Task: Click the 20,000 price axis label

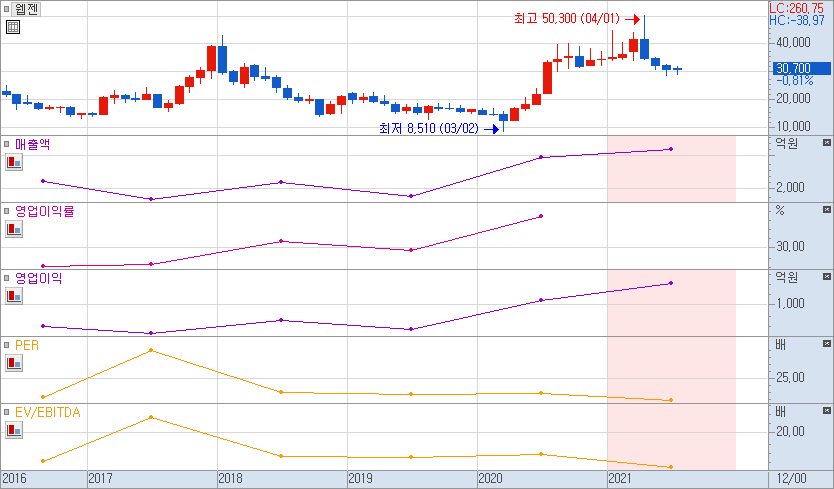Action: (x=793, y=98)
